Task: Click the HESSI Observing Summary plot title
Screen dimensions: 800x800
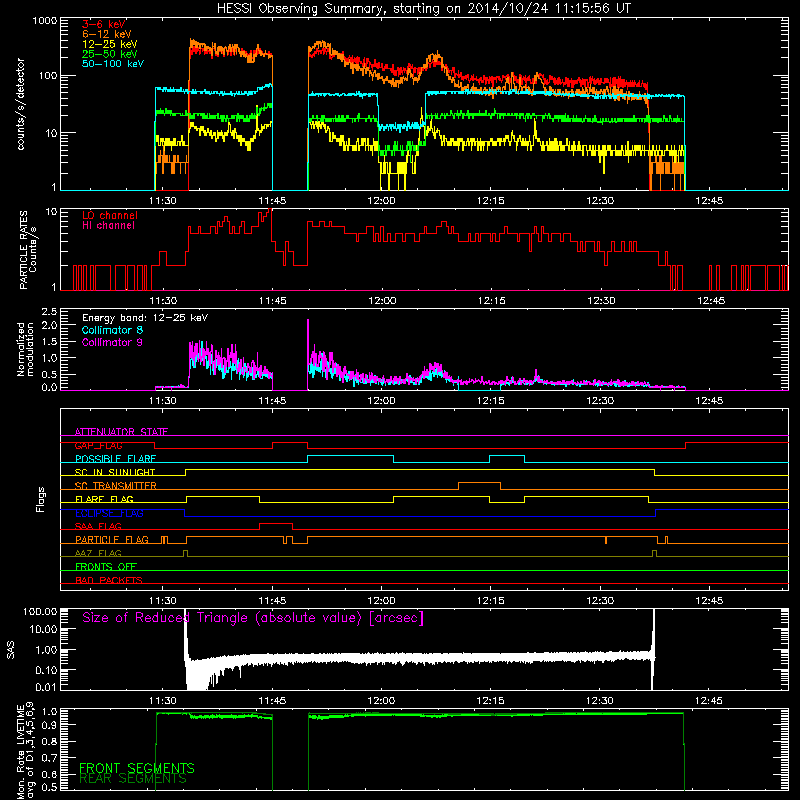Action: click(x=423, y=9)
